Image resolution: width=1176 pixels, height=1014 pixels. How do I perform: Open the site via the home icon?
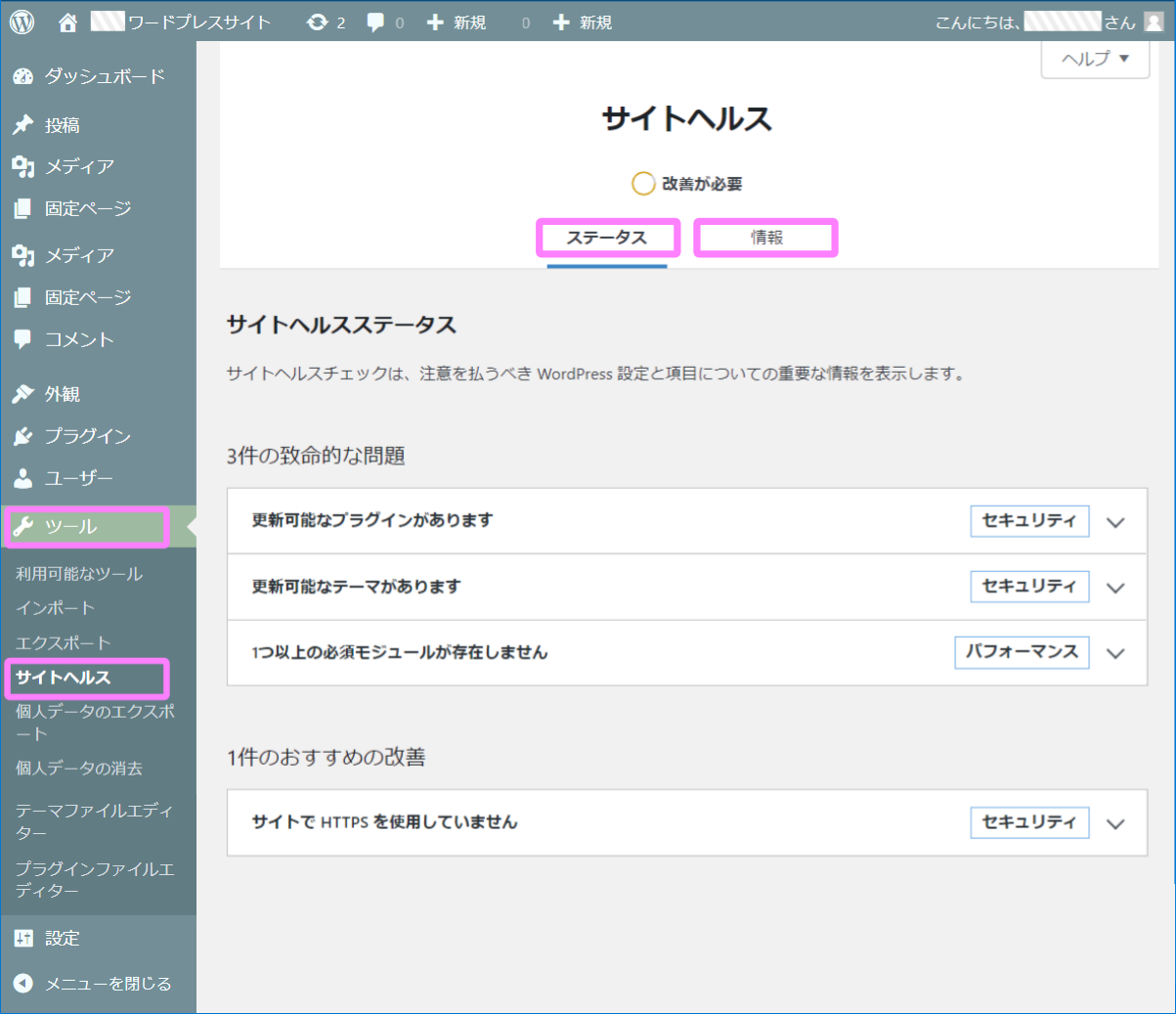coord(66,21)
